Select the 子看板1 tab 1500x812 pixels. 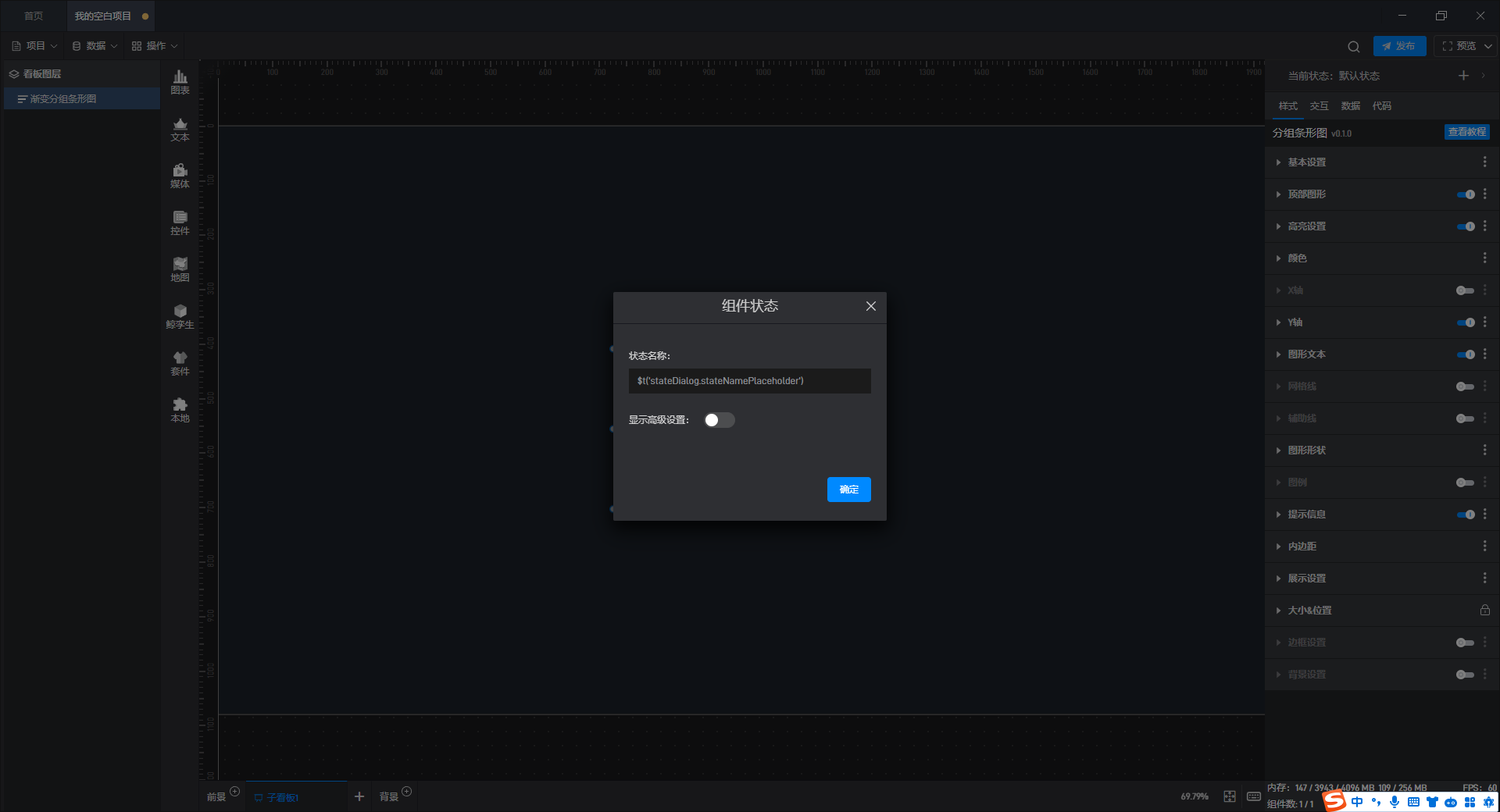click(297, 797)
